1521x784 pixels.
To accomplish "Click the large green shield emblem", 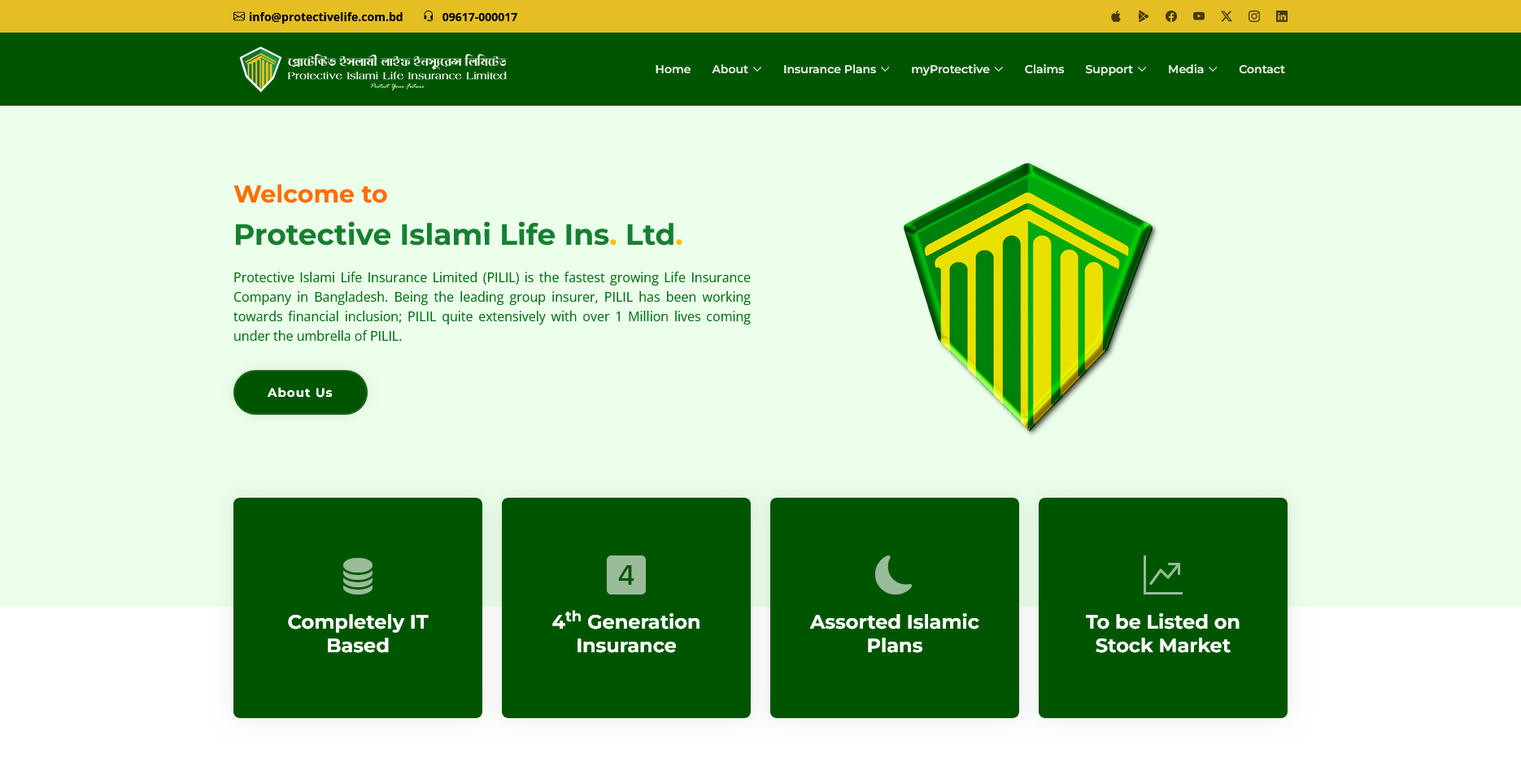I will point(1028,297).
